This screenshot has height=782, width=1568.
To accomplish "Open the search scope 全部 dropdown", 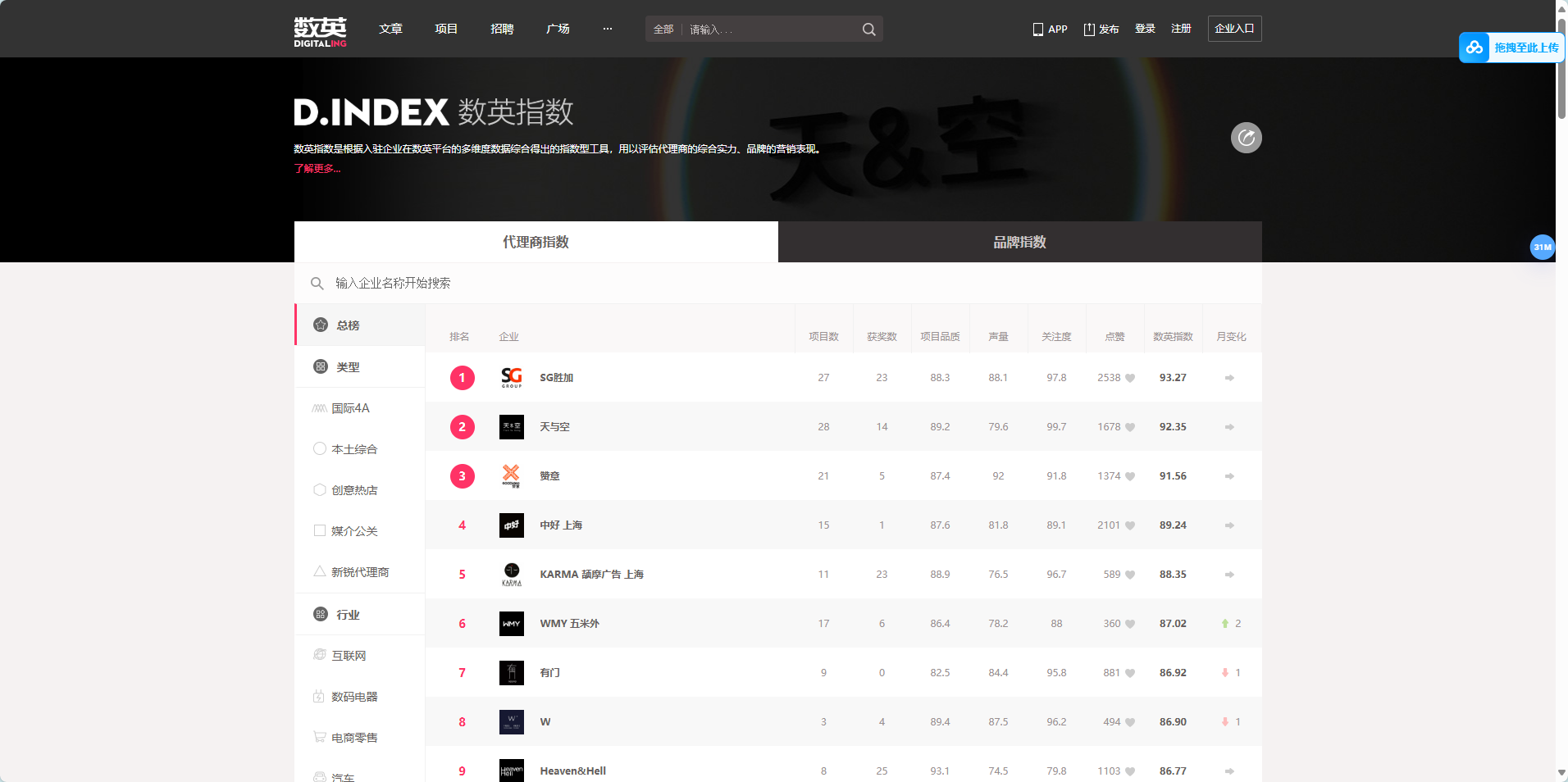I will click(x=663, y=30).
